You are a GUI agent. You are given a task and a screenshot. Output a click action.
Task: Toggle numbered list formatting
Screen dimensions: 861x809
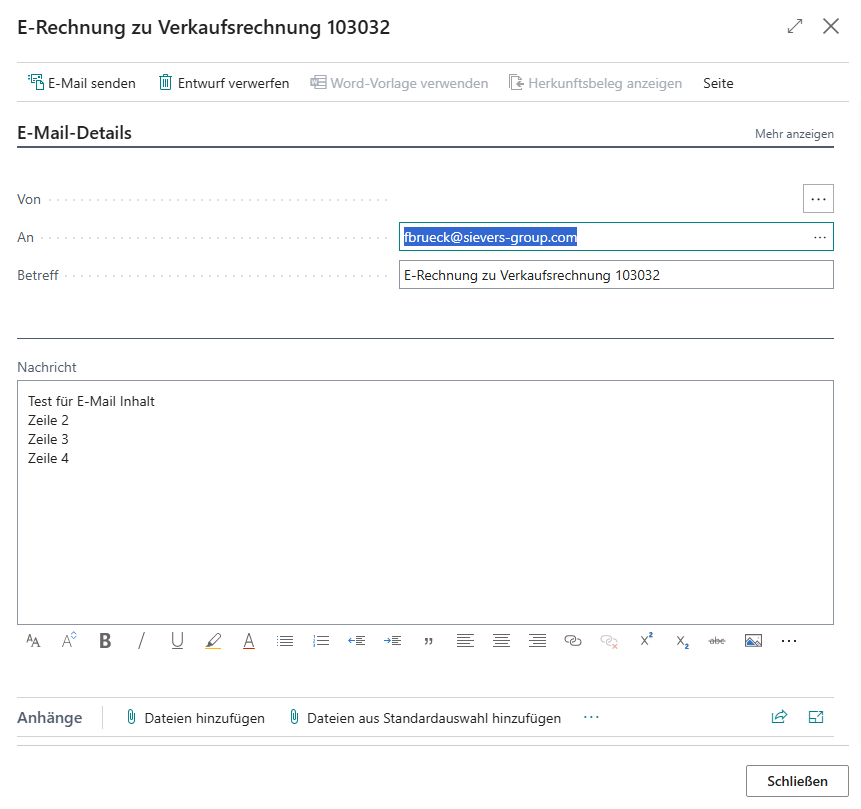point(320,640)
